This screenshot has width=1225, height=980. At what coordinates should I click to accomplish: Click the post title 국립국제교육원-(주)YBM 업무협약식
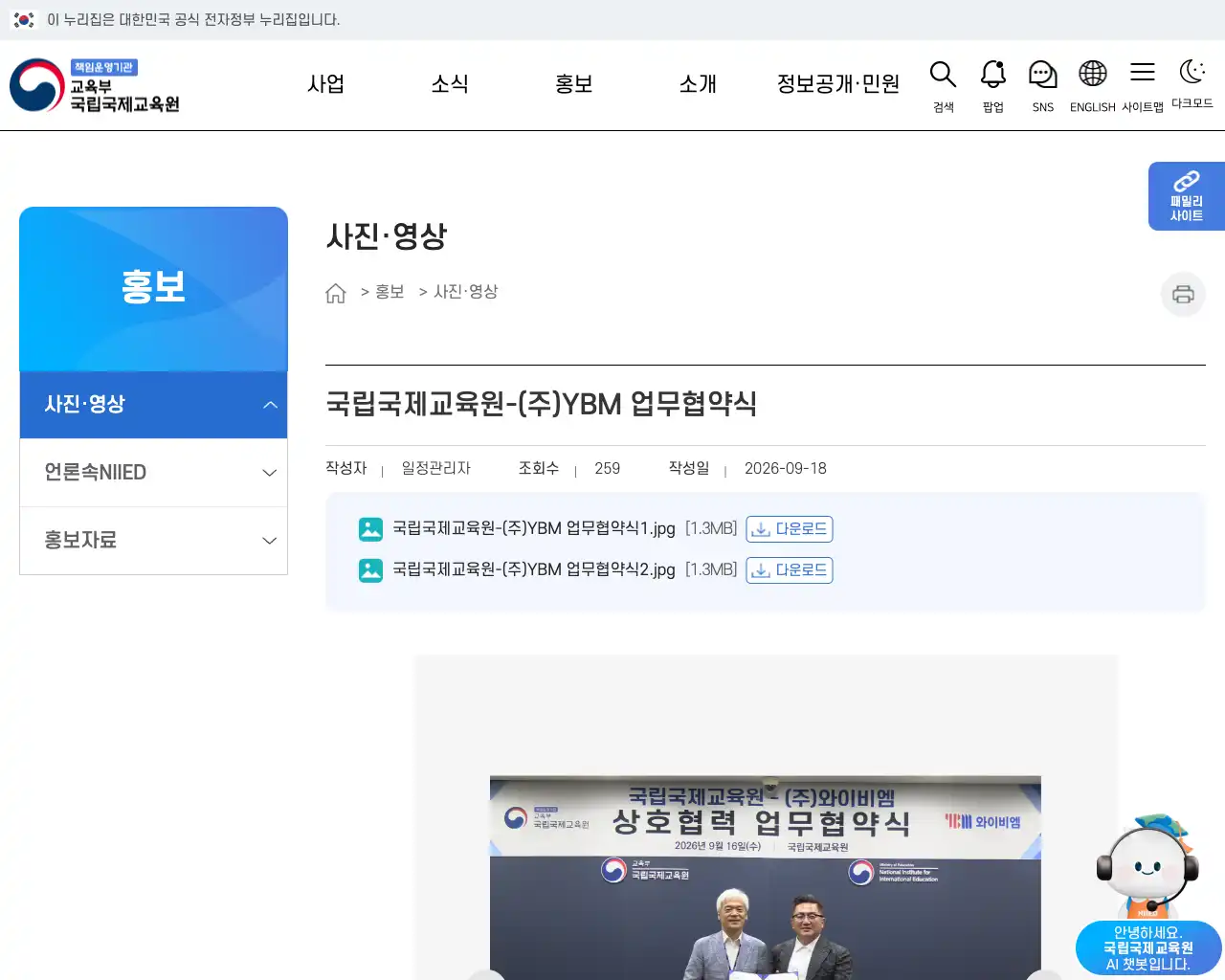[x=542, y=404]
